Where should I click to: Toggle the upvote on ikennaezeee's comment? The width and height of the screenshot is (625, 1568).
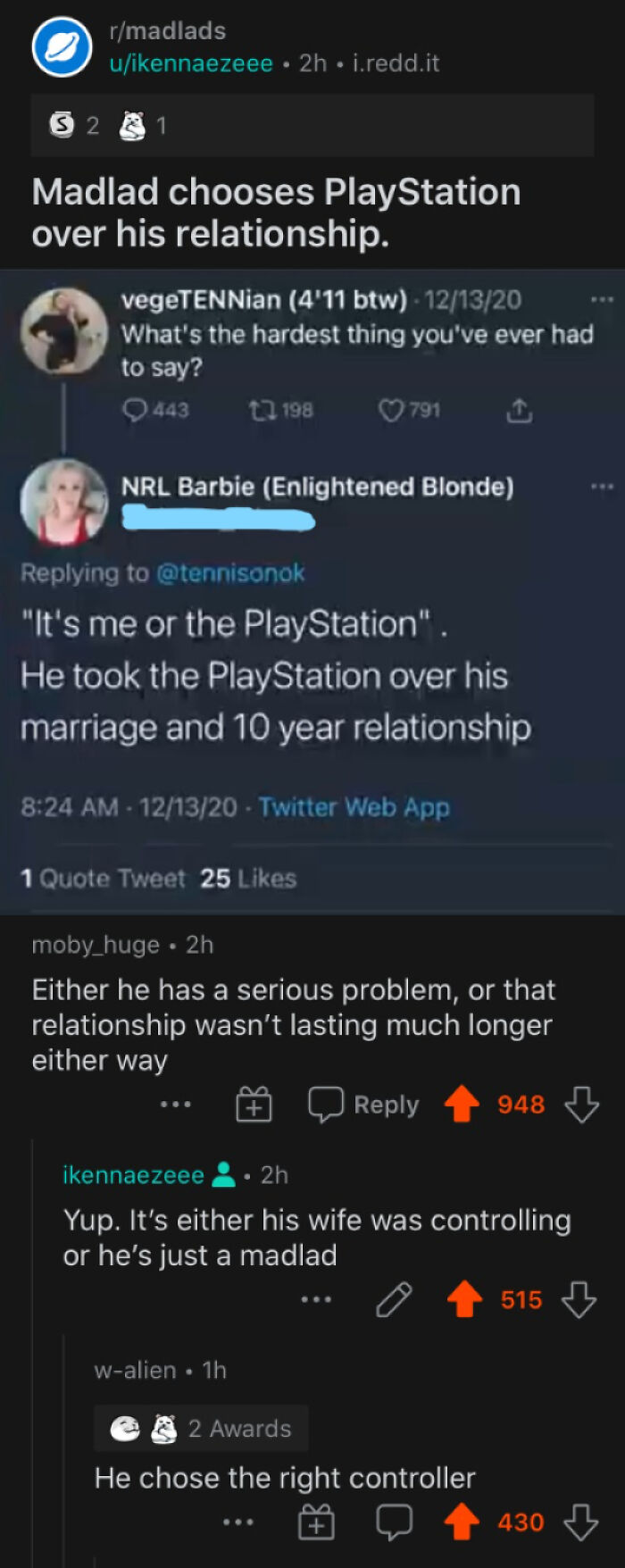point(464,1300)
